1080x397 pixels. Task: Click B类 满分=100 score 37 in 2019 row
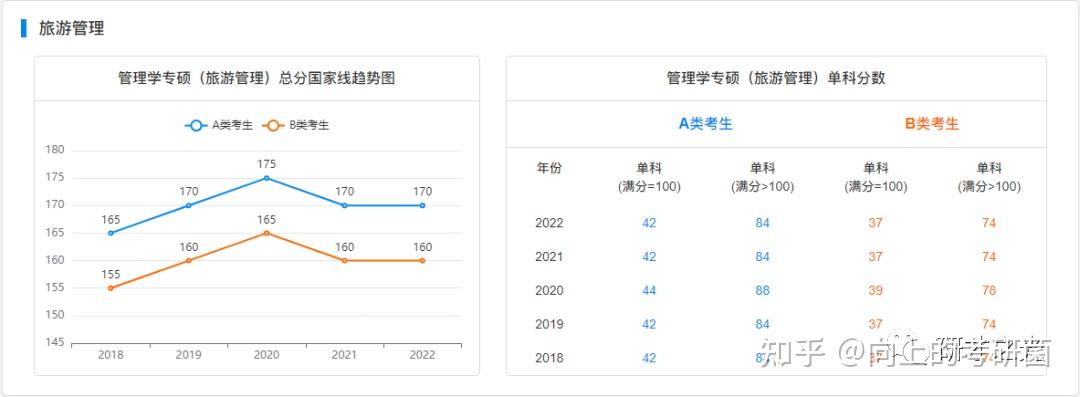[875, 325]
